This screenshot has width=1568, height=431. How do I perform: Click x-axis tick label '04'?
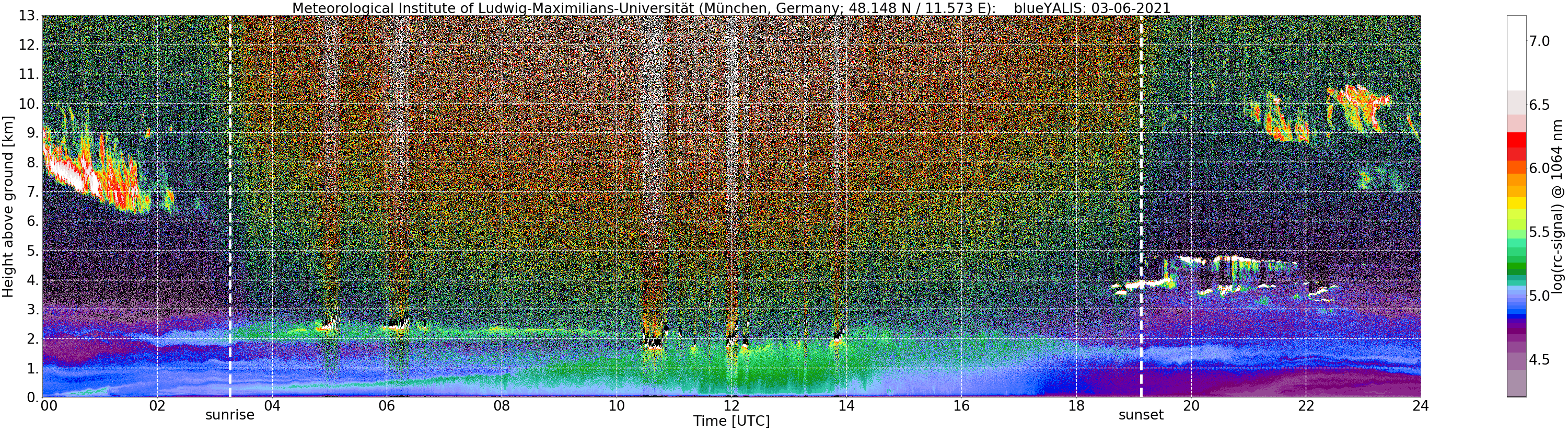tap(272, 406)
